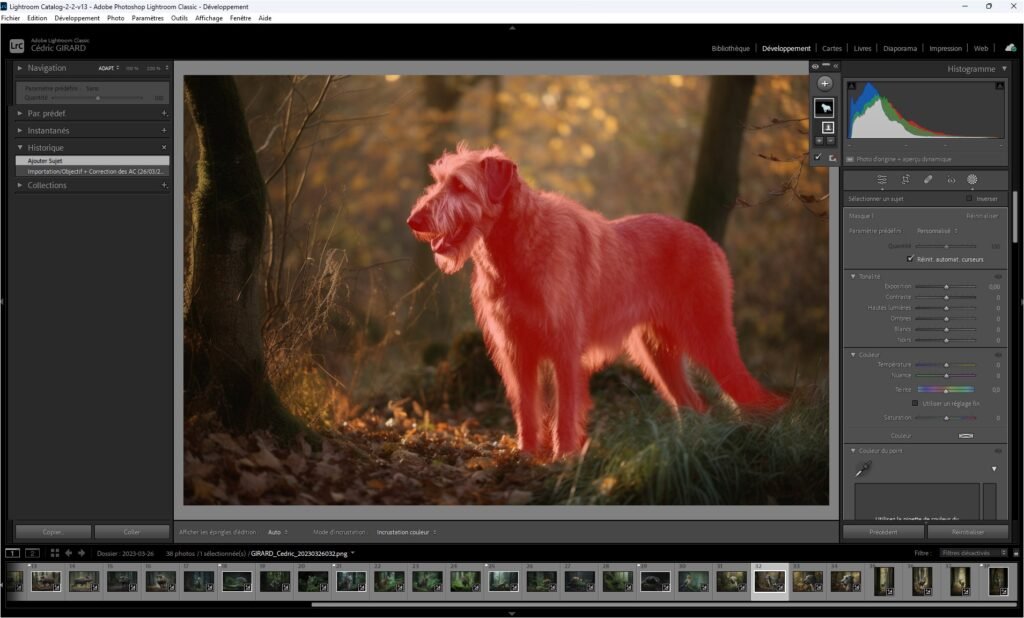1024x618 pixels.
Task: Click the Réinitialiser button for Masque 1
Action: pos(984,215)
